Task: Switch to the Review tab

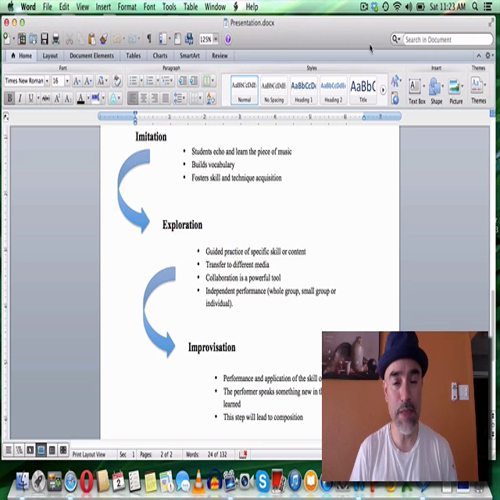Action: [220, 56]
